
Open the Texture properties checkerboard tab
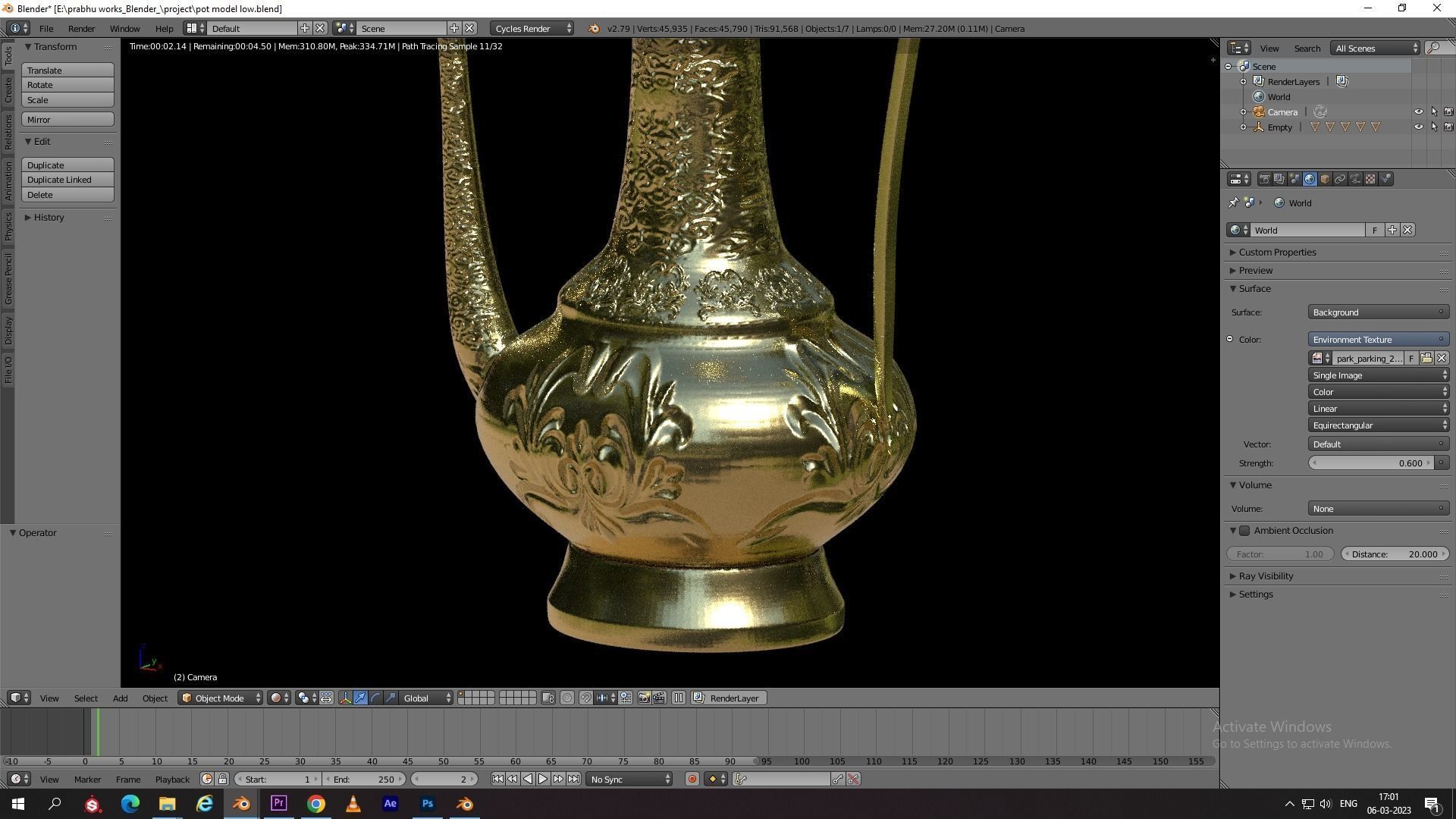coord(1370,179)
